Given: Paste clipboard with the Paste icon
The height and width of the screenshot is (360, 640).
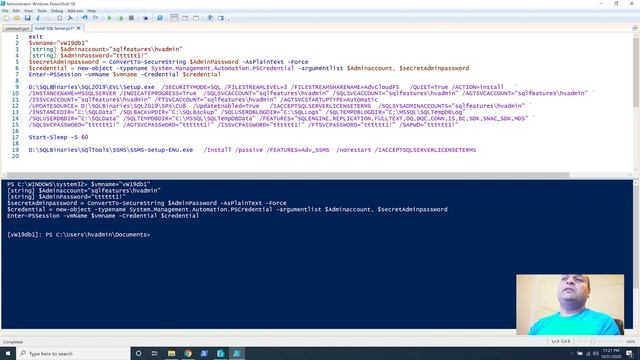Looking at the screenshot, I should click(x=59, y=18).
